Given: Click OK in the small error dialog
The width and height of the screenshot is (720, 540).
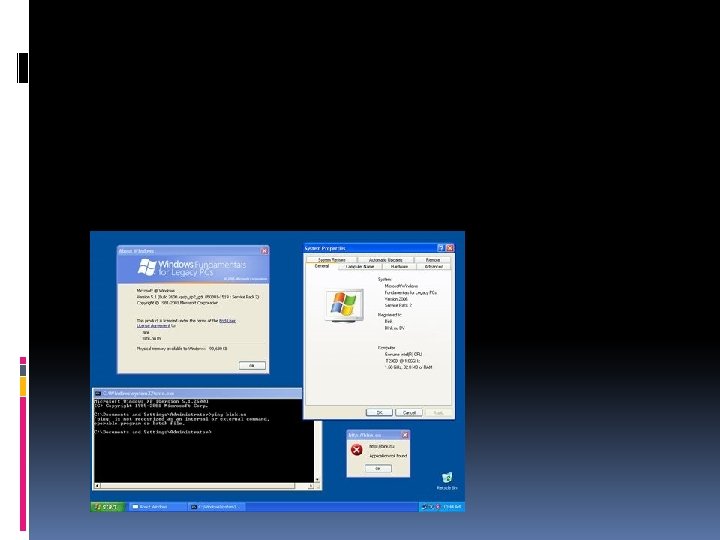Looking at the screenshot, I should click(x=378, y=468).
